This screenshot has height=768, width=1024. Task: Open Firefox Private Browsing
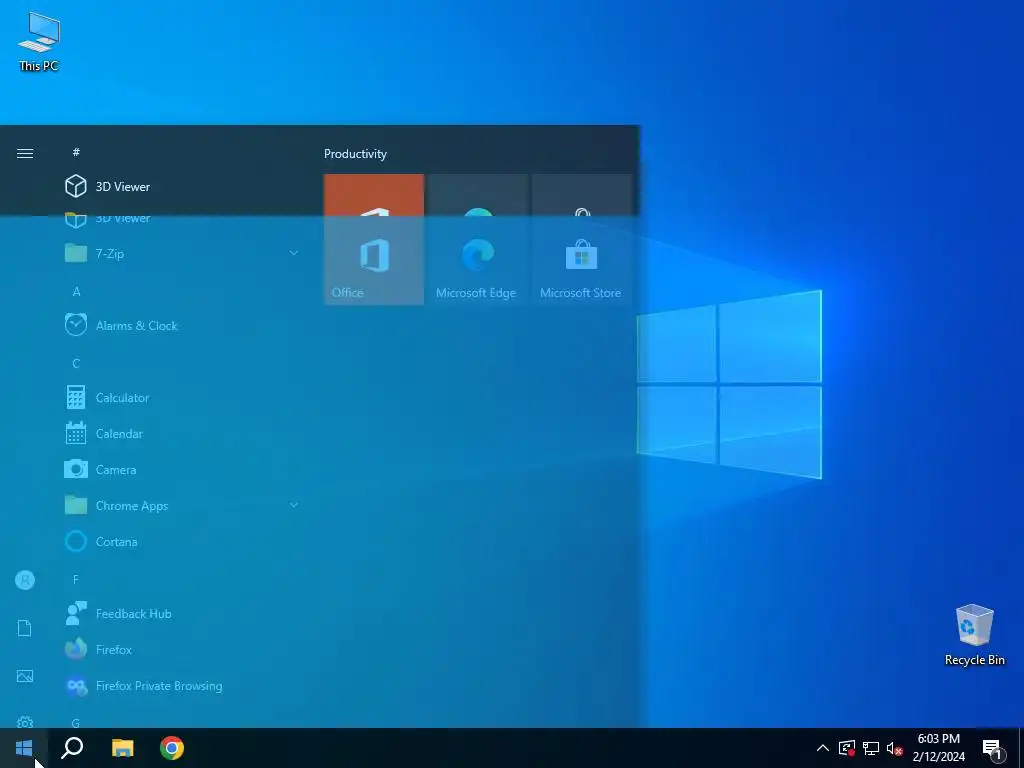point(182,686)
